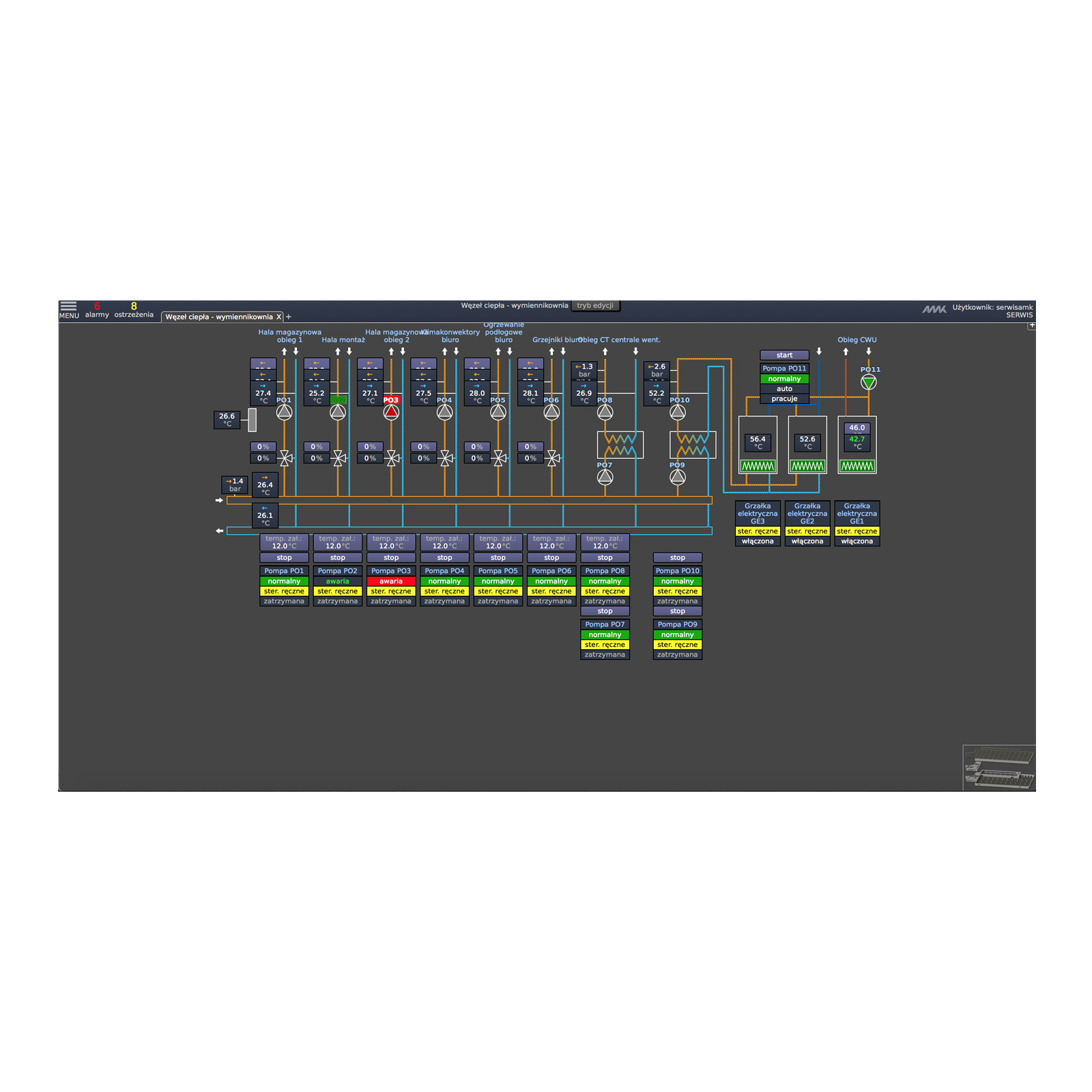Click stop button above Pompa PO1

(x=284, y=558)
